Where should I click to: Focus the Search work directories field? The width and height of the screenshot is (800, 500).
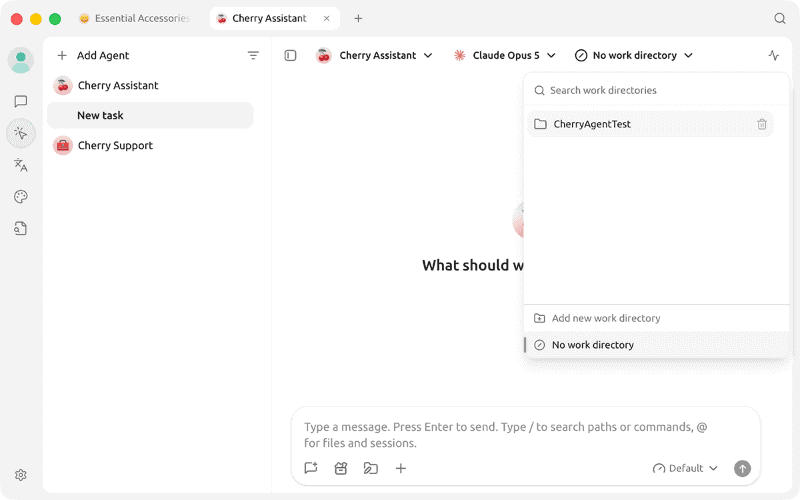click(x=657, y=90)
